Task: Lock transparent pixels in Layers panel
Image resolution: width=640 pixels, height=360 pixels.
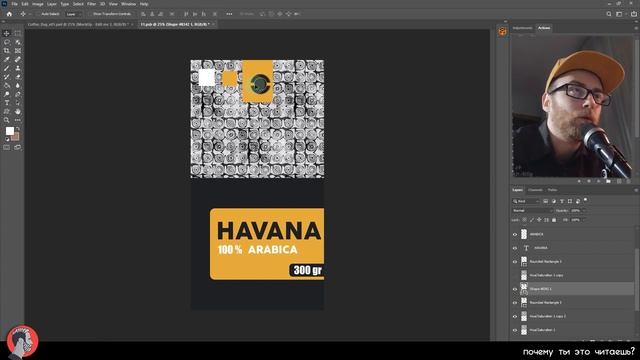Action: 524,220
